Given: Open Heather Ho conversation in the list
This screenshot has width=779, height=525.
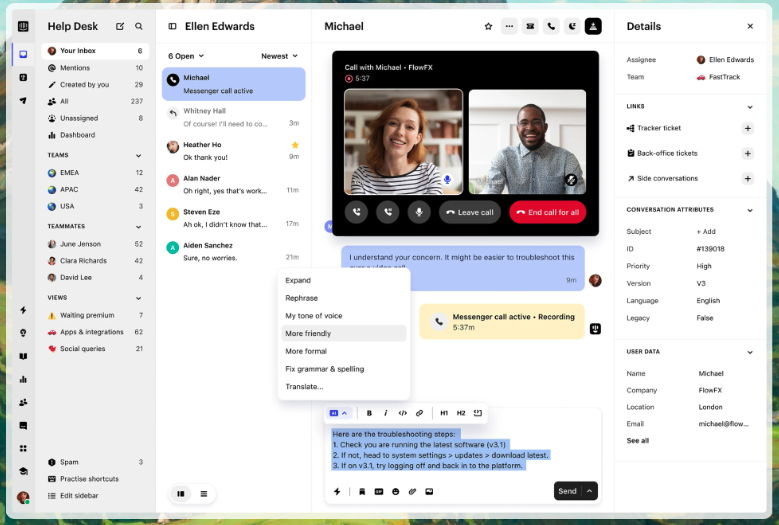Looking at the screenshot, I should (233, 150).
